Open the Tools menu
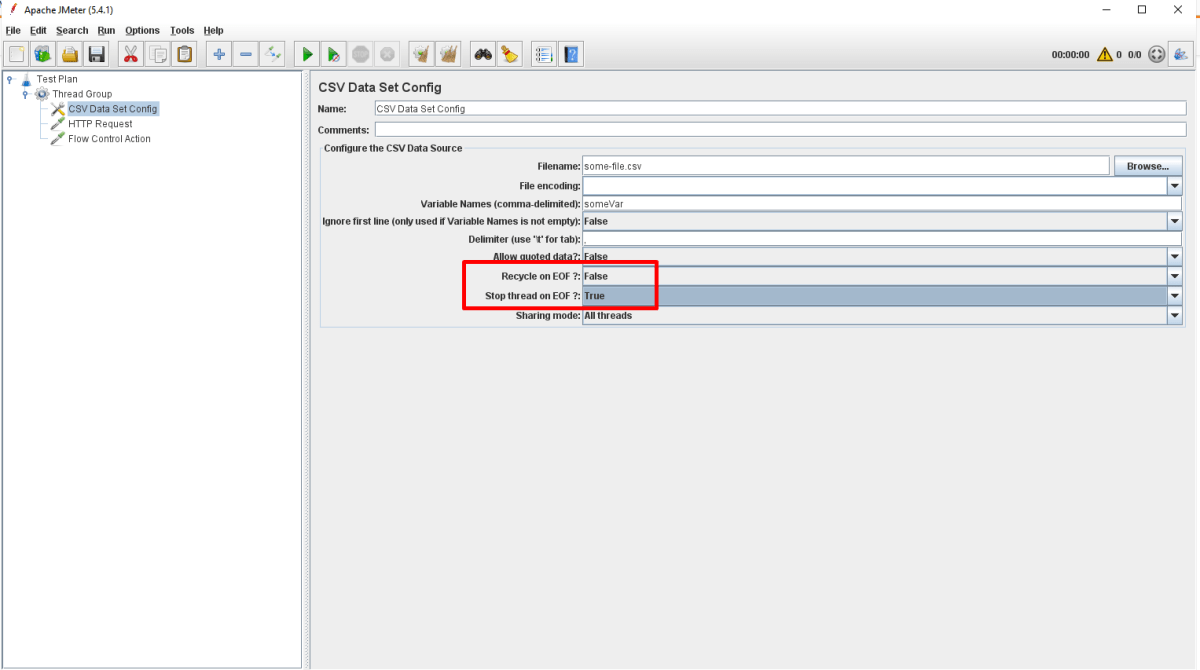 182,31
